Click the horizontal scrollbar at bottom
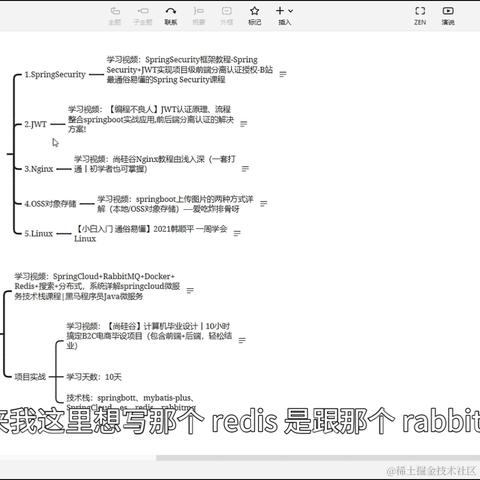The height and width of the screenshot is (480, 480). point(318,458)
